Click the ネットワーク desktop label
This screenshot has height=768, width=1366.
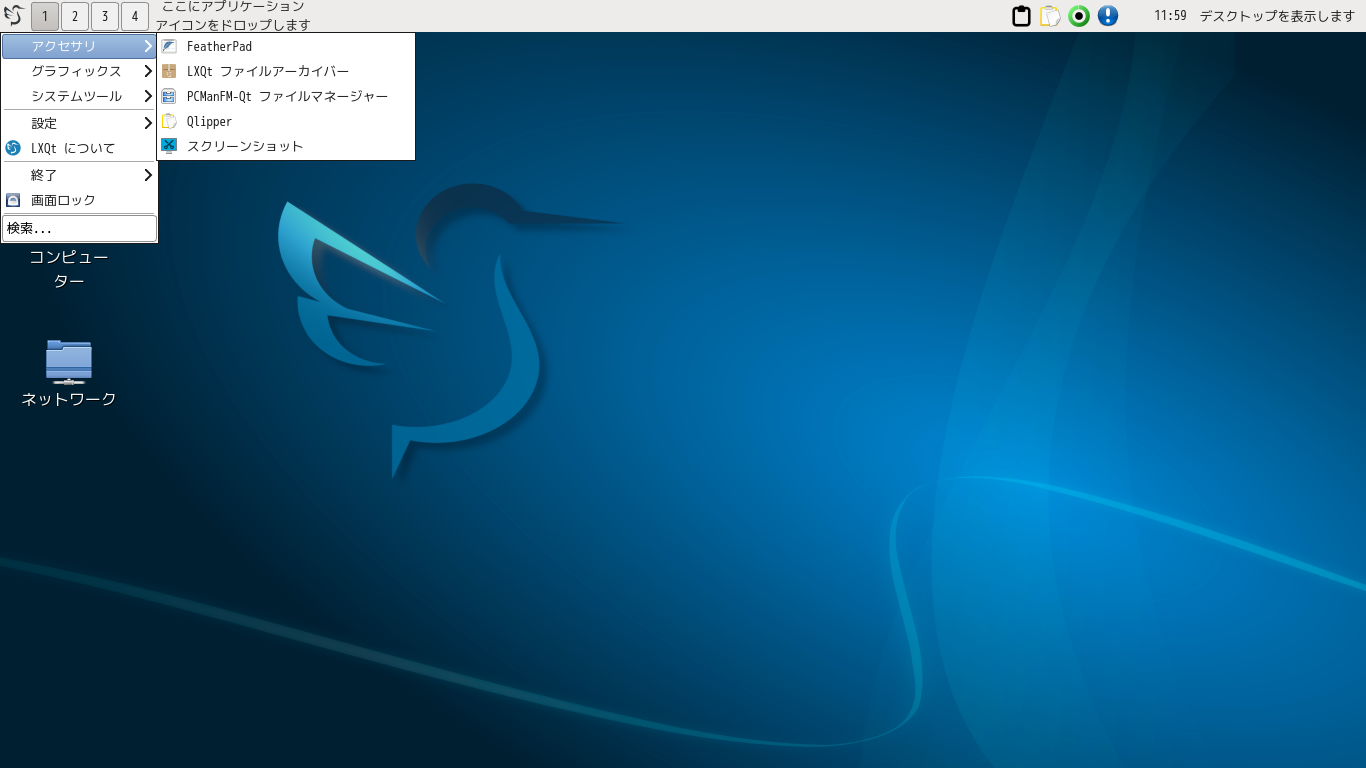click(x=69, y=399)
